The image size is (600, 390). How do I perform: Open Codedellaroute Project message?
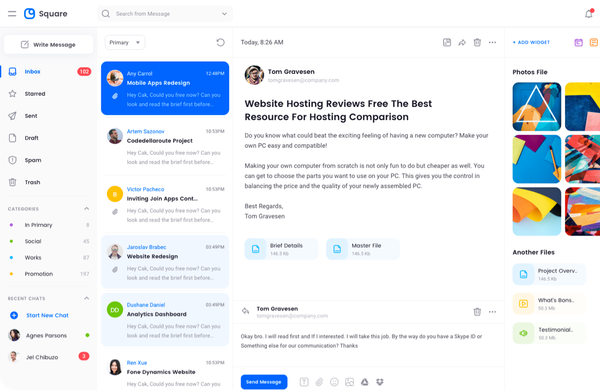[165, 147]
